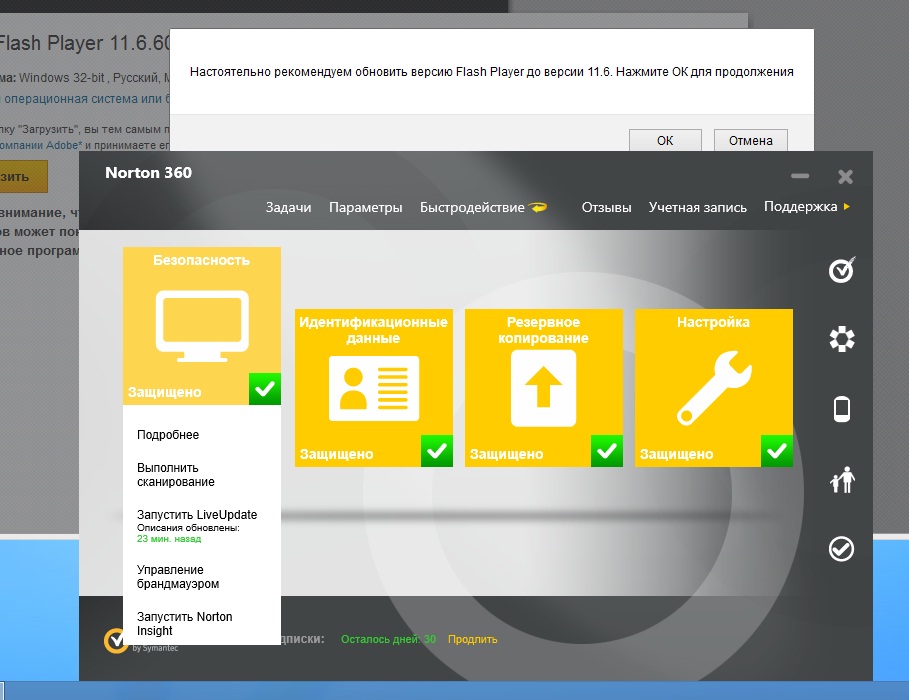Open the sidebar gear settings icon

click(842, 339)
